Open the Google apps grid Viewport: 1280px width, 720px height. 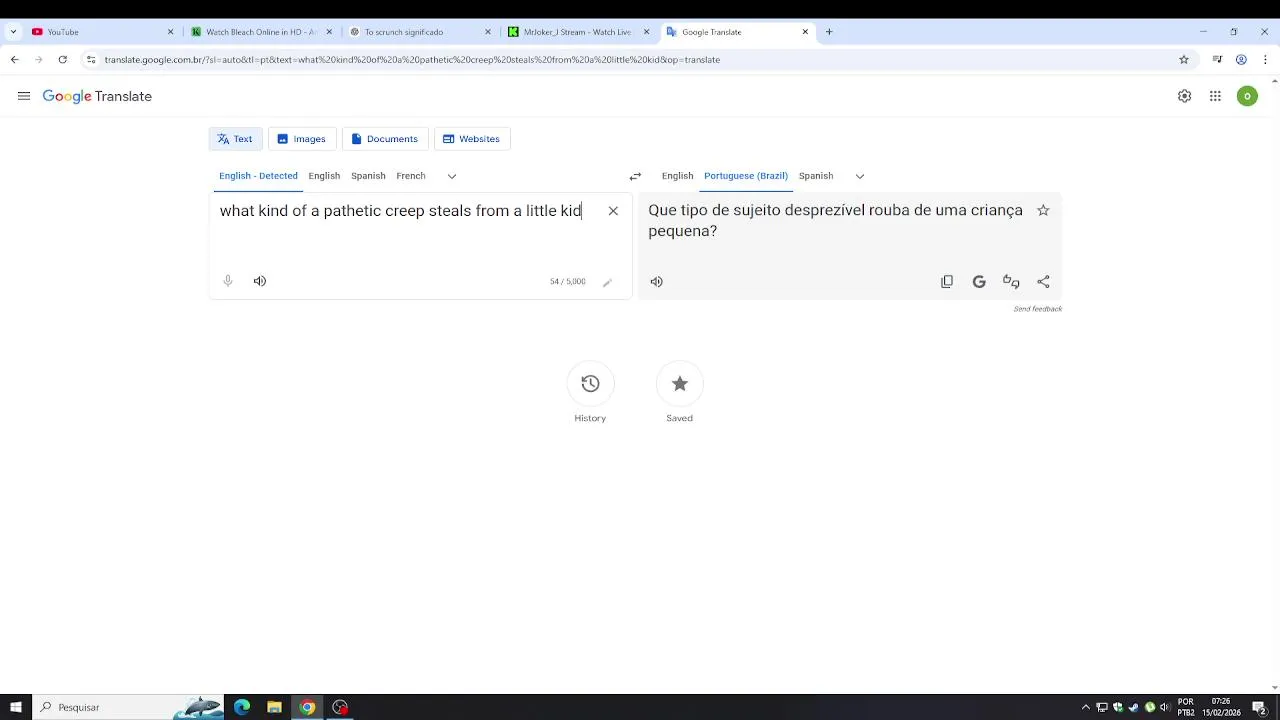(1215, 96)
